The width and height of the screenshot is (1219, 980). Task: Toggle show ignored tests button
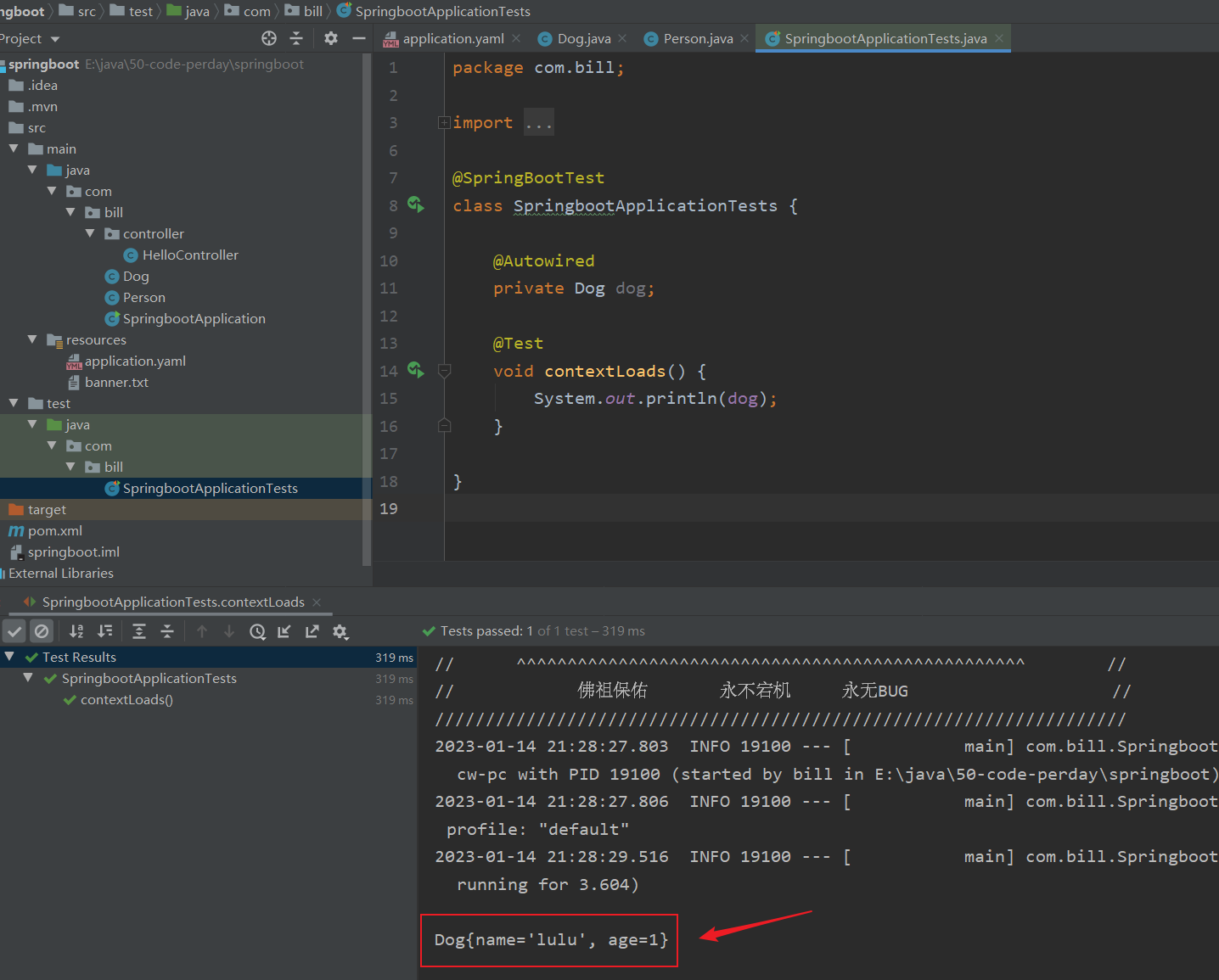pos(42,631)
